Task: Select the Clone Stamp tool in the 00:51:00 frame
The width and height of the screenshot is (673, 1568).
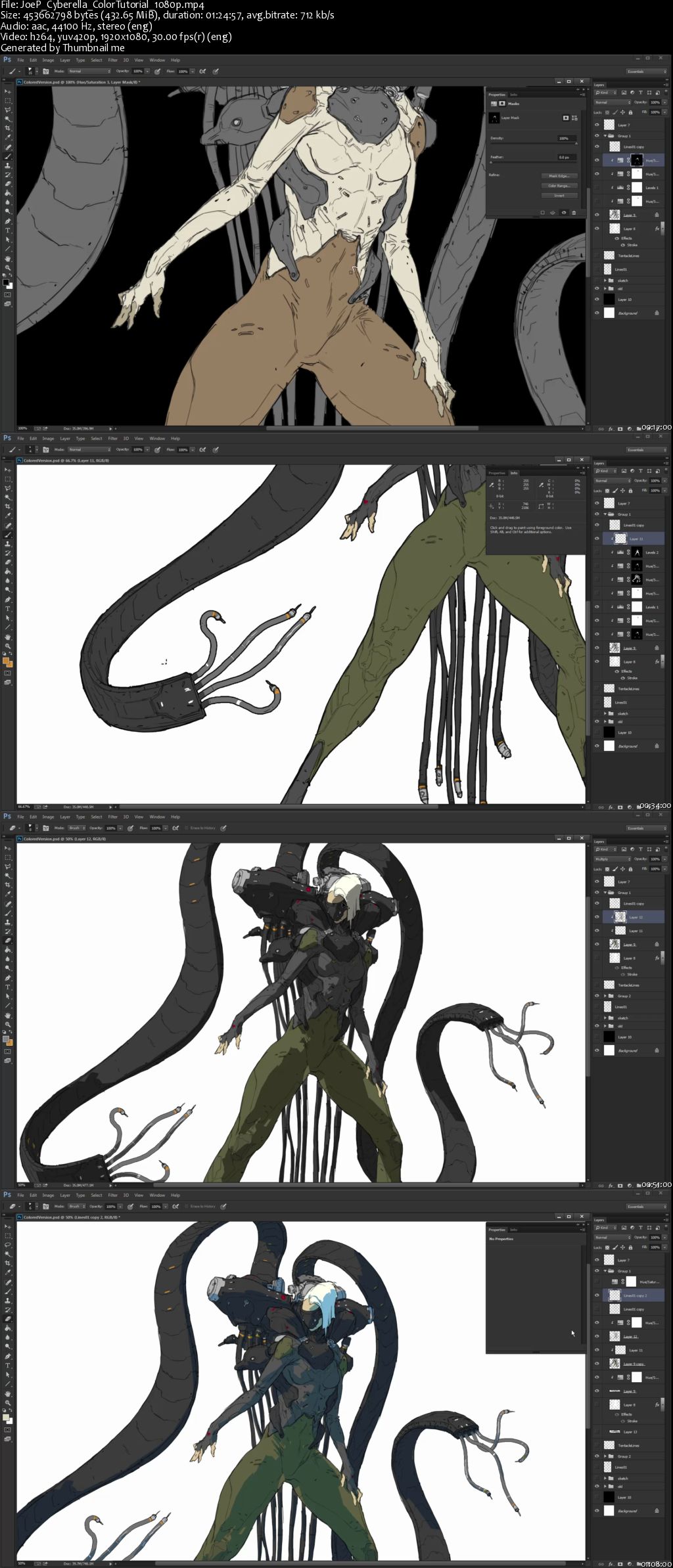Action: pyautogui.click(x=8, y=922)
